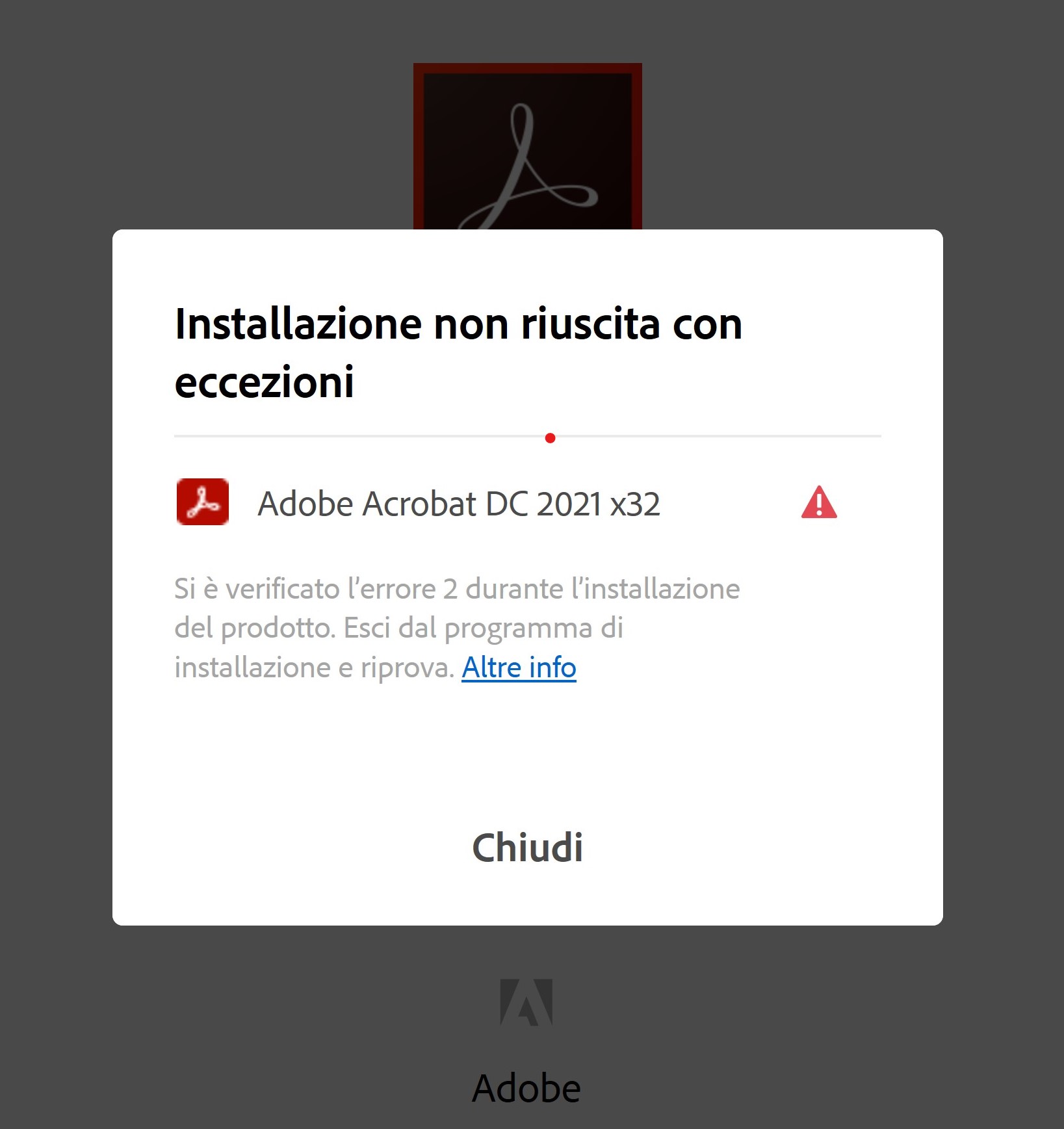Click the red warning triangle icon
This screenshot has height=1129, width=1064.
pyautogui.click(x=819, y=502)
